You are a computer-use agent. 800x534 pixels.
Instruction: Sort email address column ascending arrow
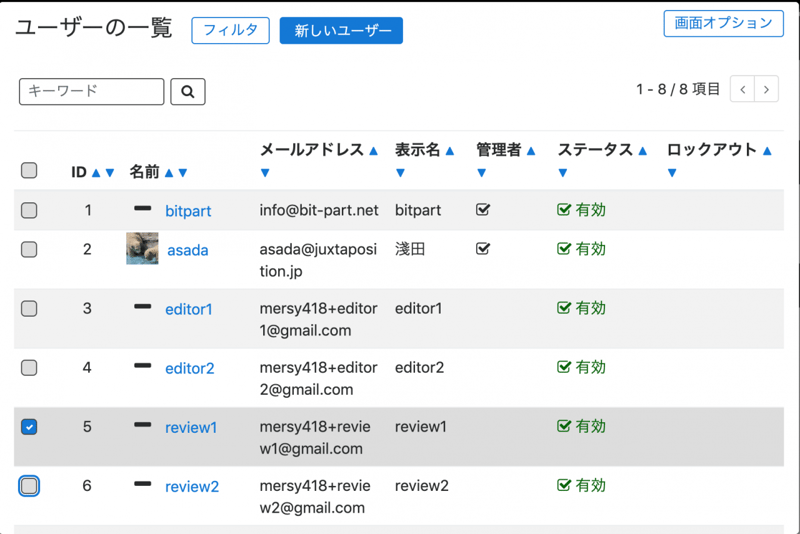click(373, 151)
